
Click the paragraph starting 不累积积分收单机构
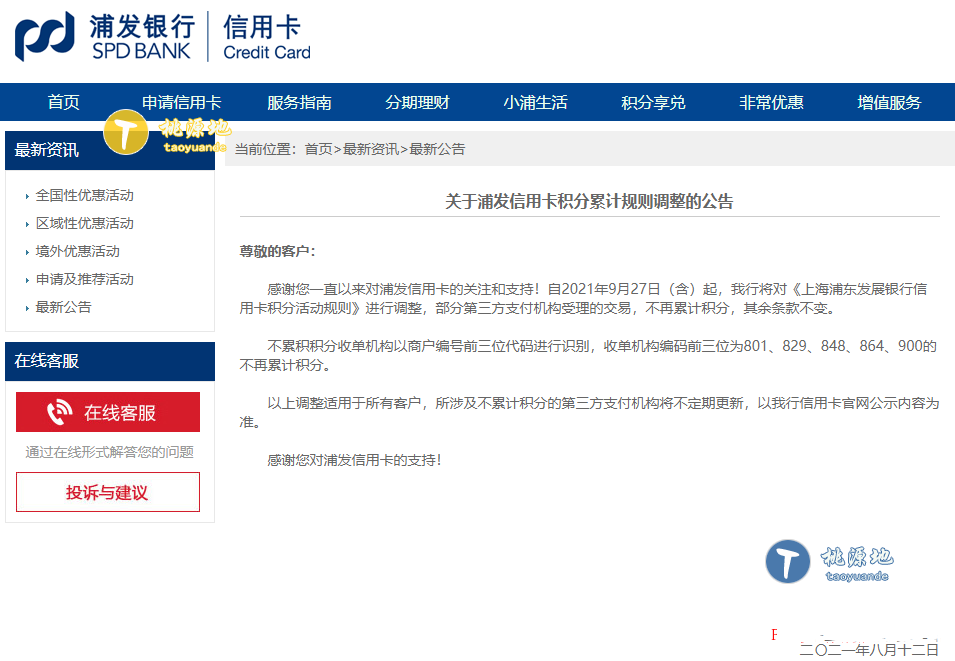(x=589, y=356)
